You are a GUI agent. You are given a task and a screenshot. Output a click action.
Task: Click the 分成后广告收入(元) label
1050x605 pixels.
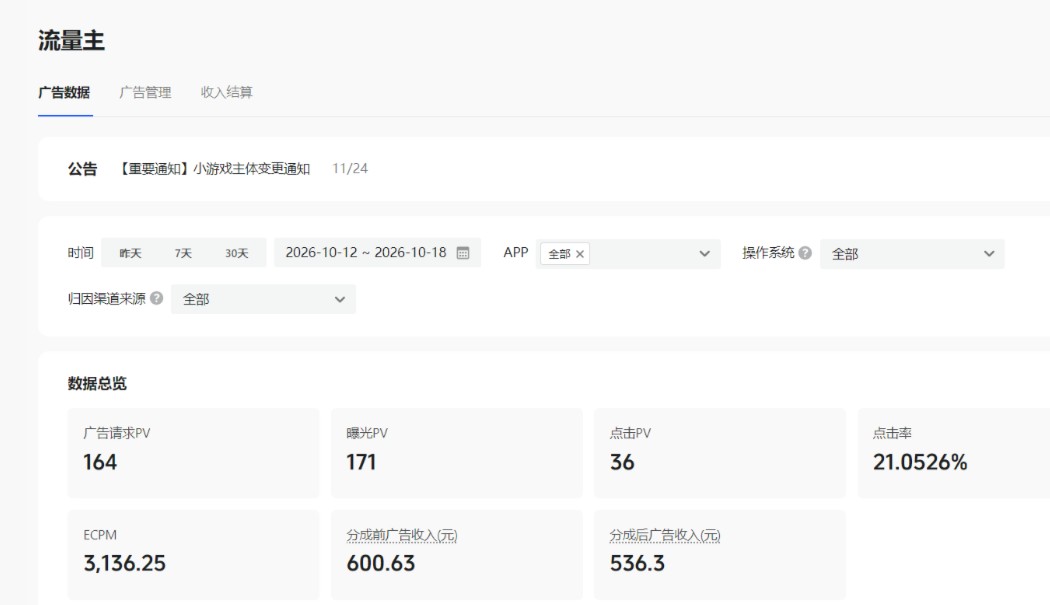coord(665,535)
